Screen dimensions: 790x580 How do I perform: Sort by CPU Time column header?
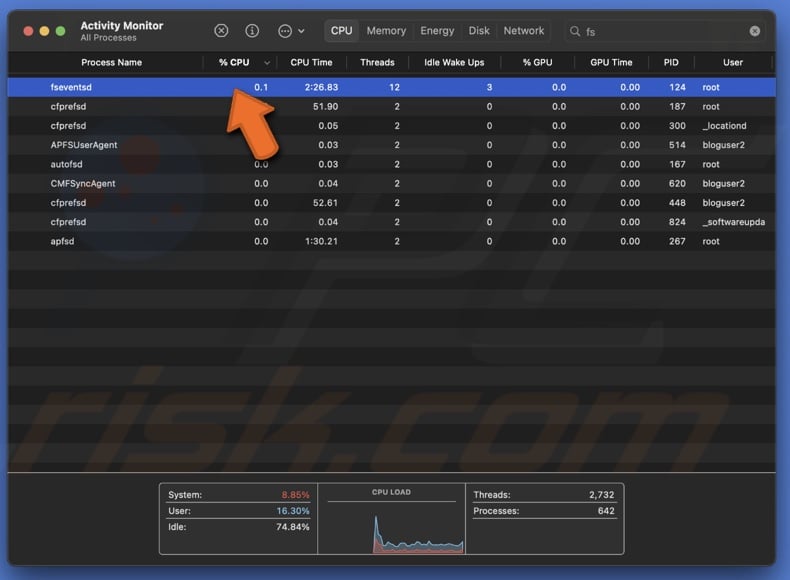point(311,62)
